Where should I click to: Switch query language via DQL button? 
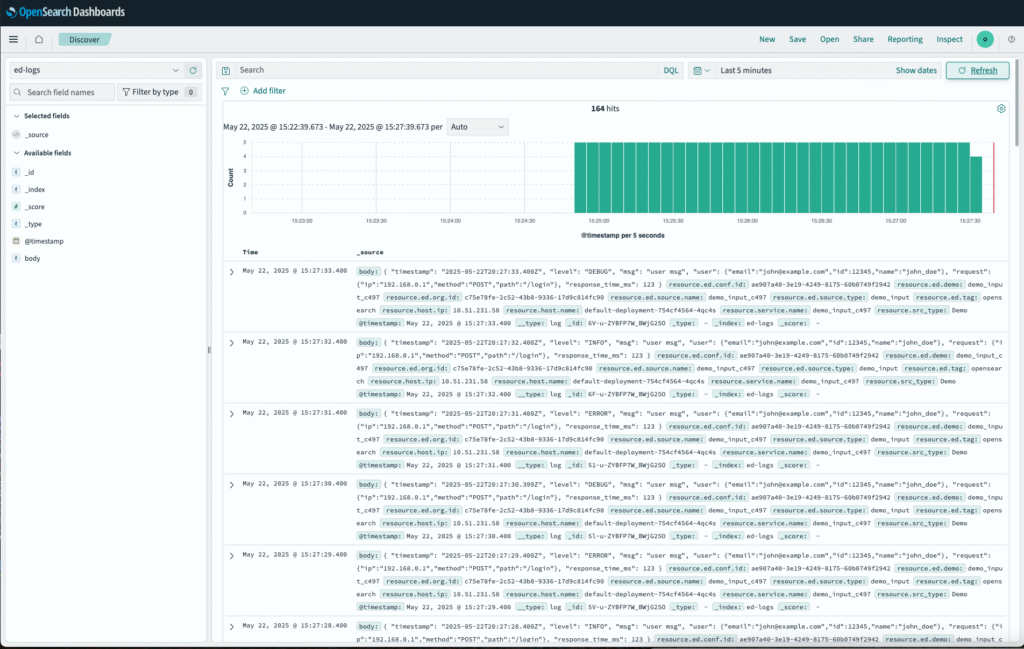671,70
